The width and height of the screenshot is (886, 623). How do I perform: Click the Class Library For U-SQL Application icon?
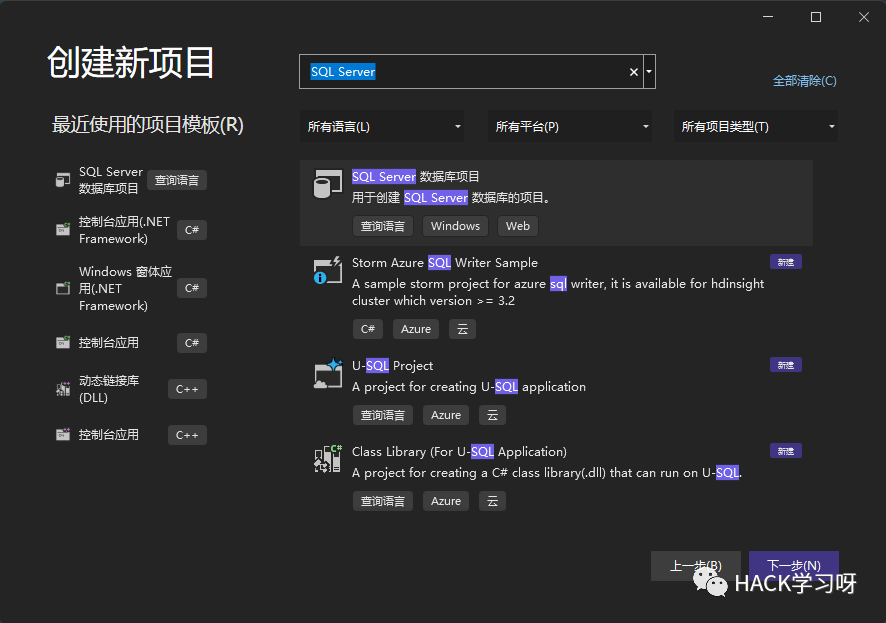click(328, 459)
